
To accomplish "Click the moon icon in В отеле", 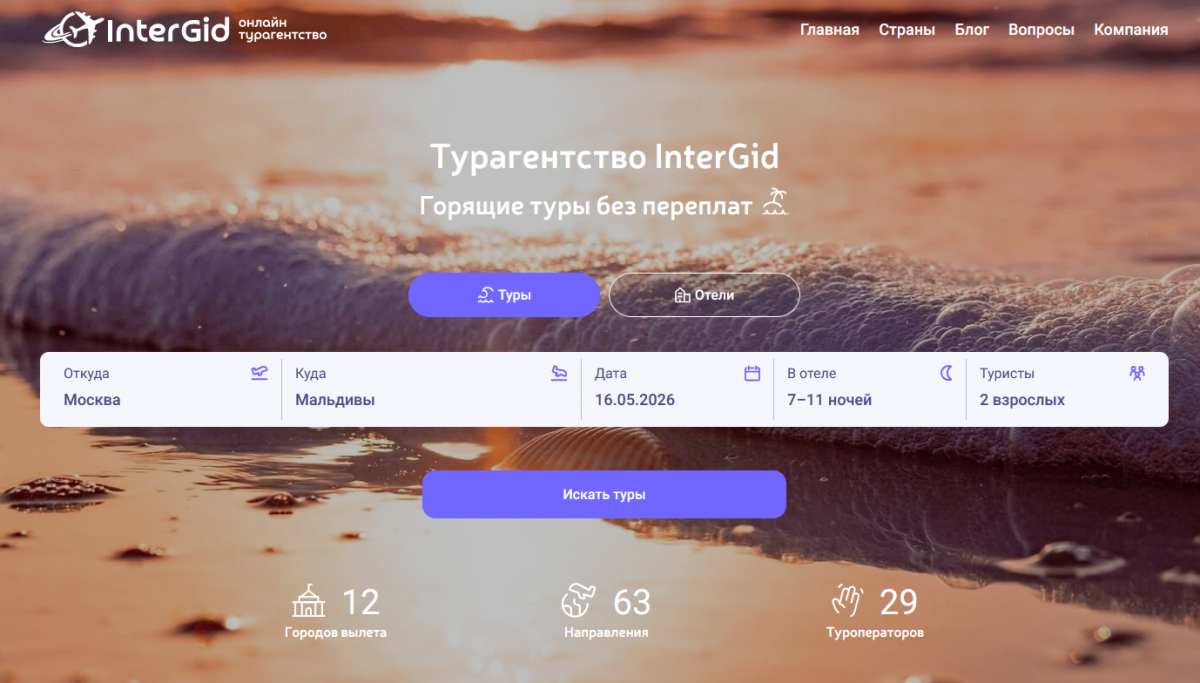I will click(x=946, y=373).
